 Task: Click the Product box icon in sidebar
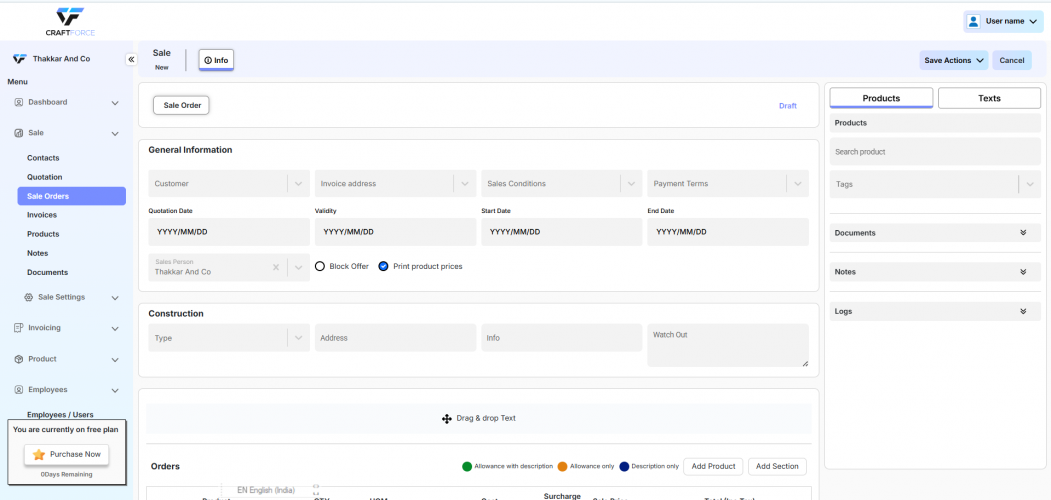[18, 359]
